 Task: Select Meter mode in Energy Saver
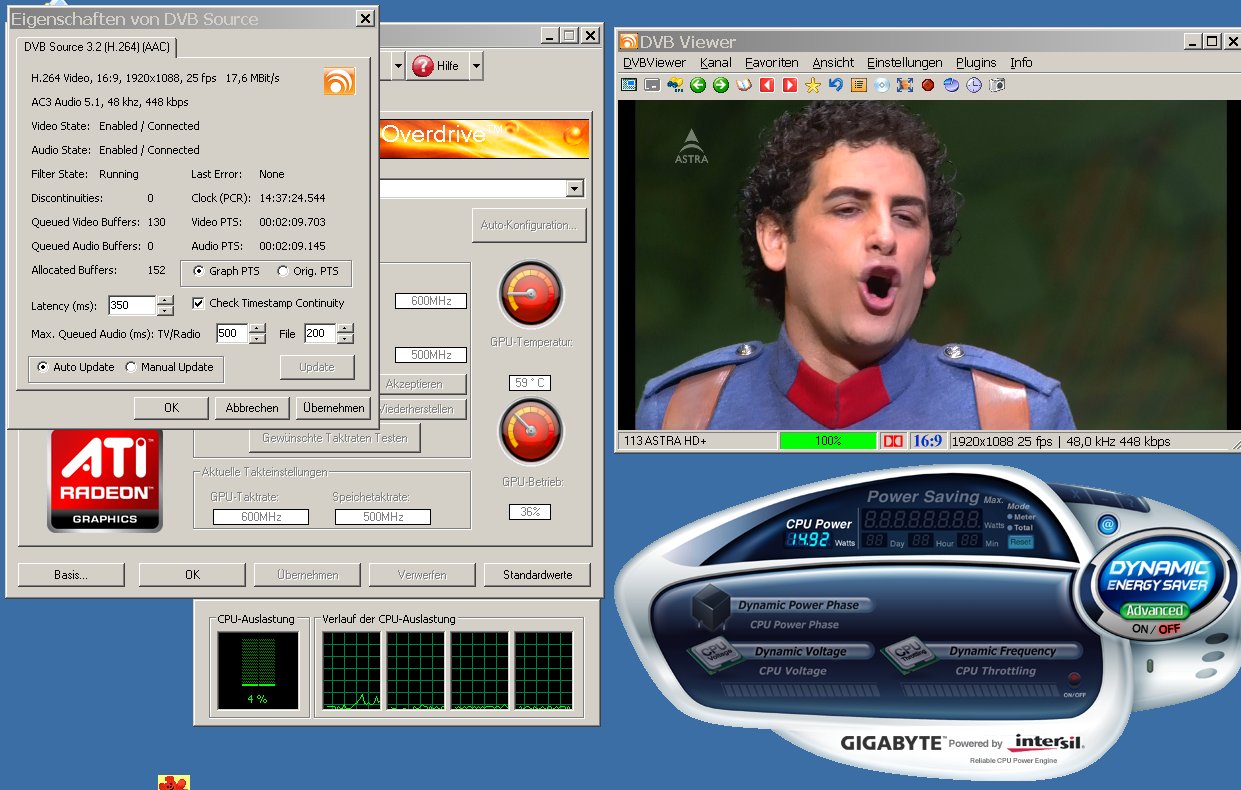click(x=1010, y=517)
